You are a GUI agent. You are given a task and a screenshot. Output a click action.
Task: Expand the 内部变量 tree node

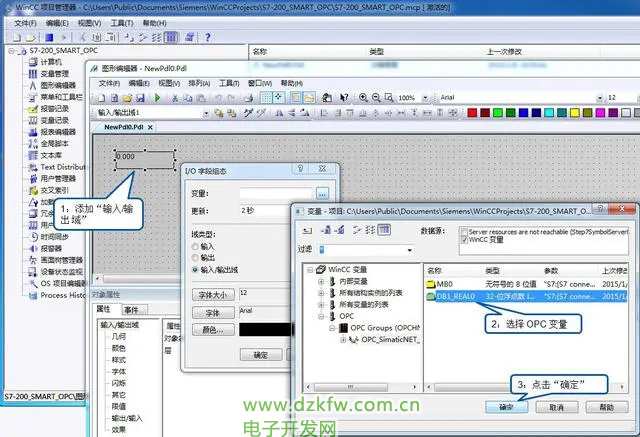322,282
